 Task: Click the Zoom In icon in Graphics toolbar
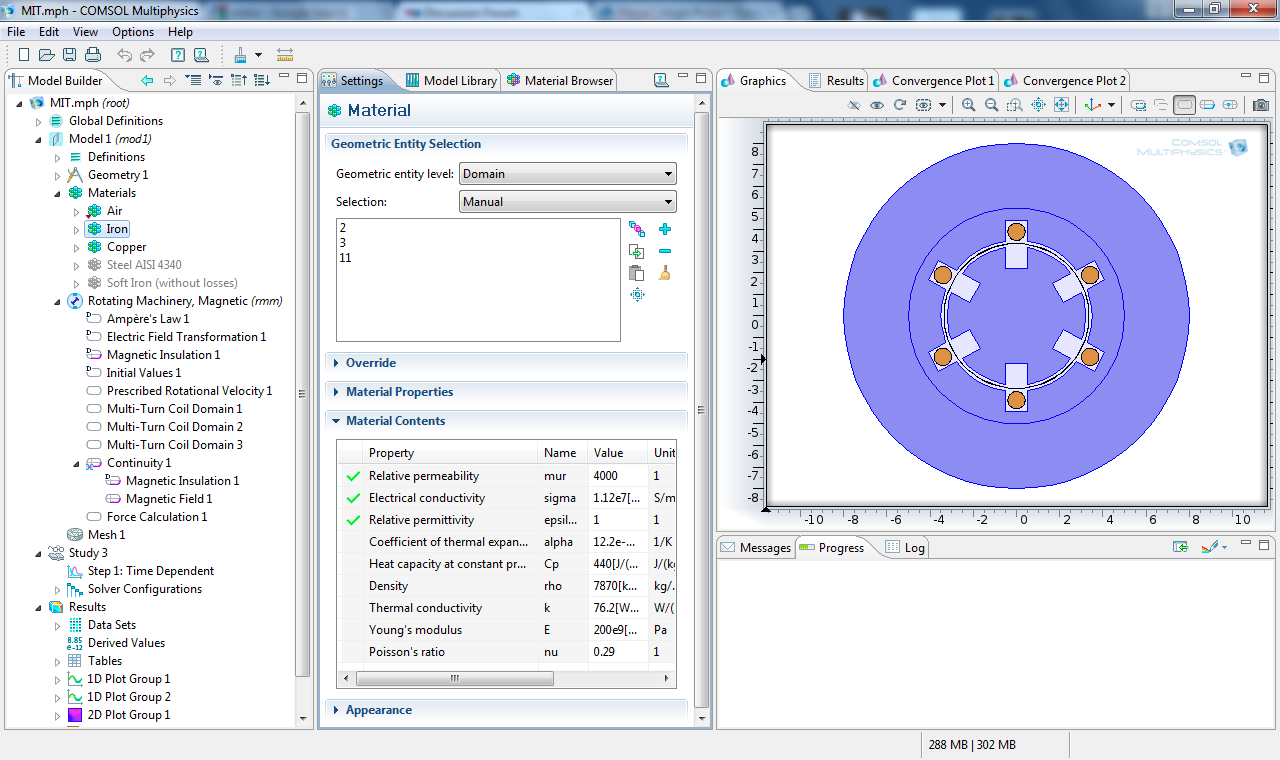pyautogui.click(x=968, y=105)
